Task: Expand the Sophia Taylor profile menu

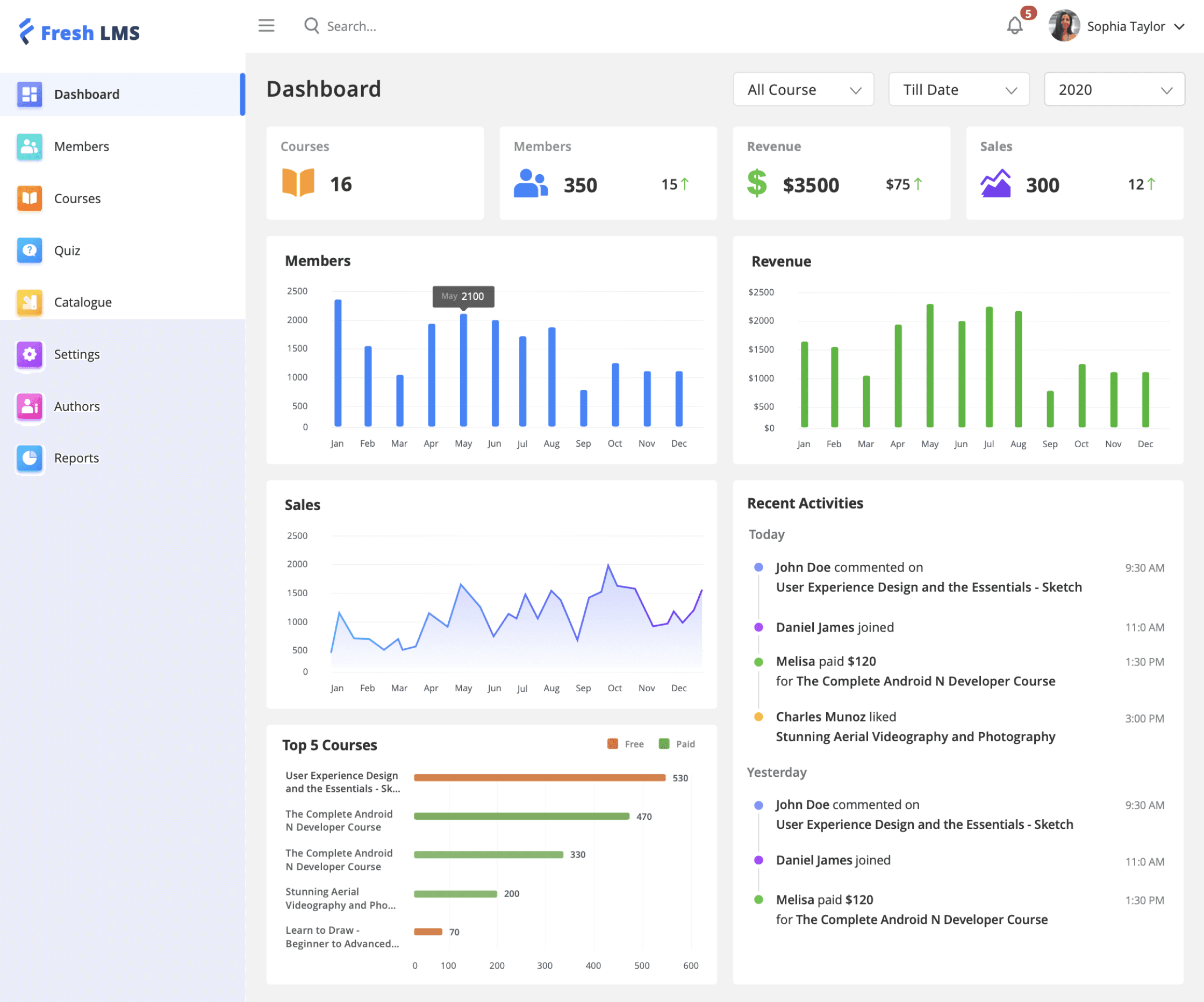Action: (x=1116, y=26)
